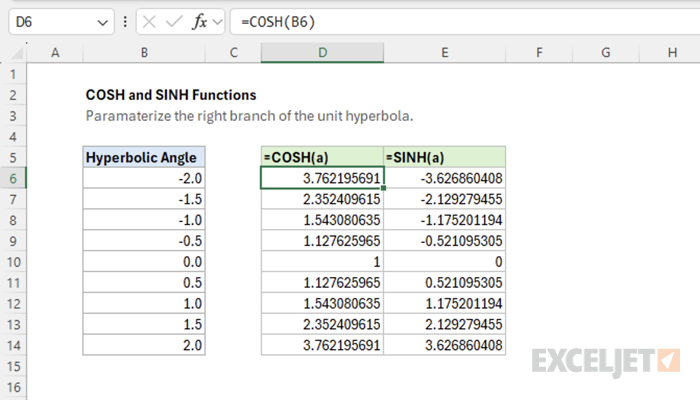Screen dimensions: 700x400
Task: Select row 2 header
Action: [x=13, y=95]
